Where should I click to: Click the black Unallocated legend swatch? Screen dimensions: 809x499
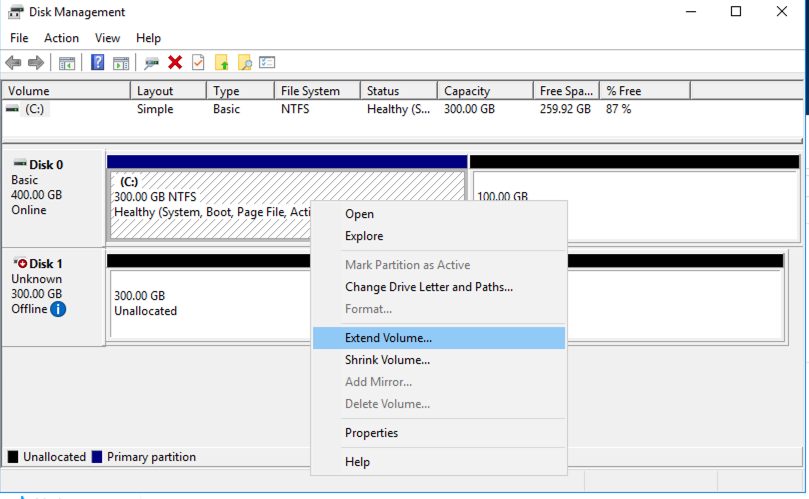[x=13, y=457]
